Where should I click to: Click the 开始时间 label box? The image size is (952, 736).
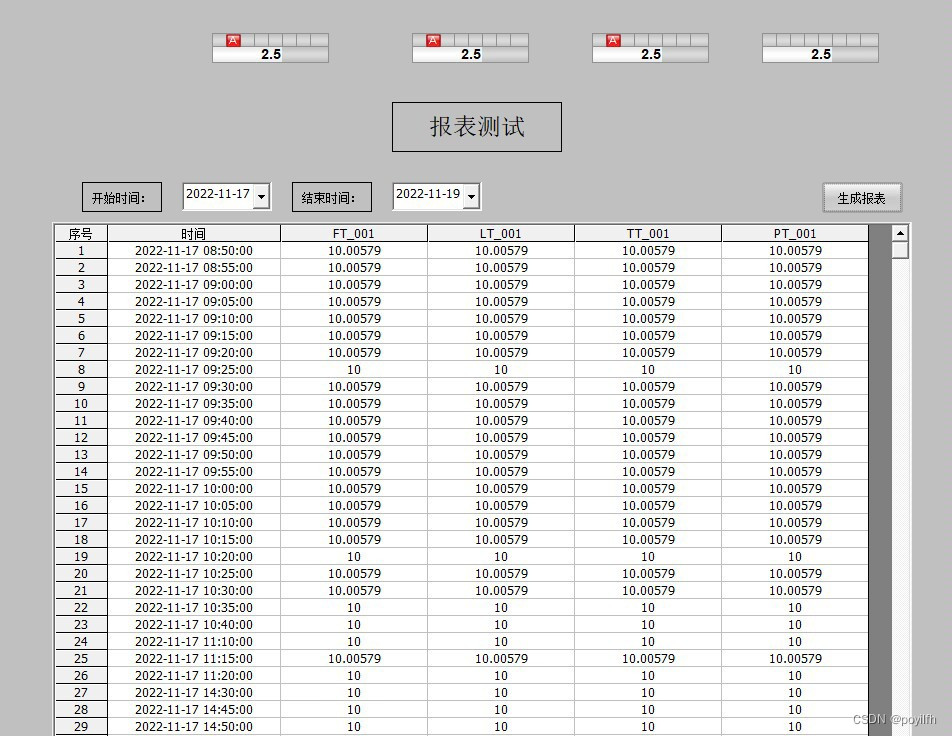coord(122,197)
